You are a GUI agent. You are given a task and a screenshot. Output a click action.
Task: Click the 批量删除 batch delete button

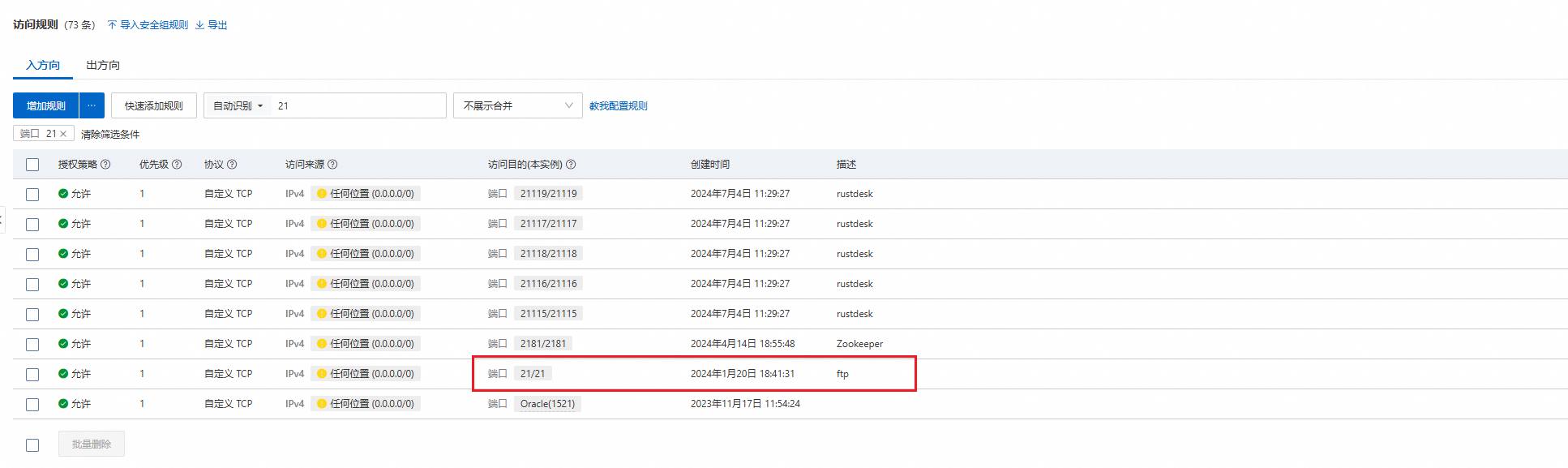point(92,444)
